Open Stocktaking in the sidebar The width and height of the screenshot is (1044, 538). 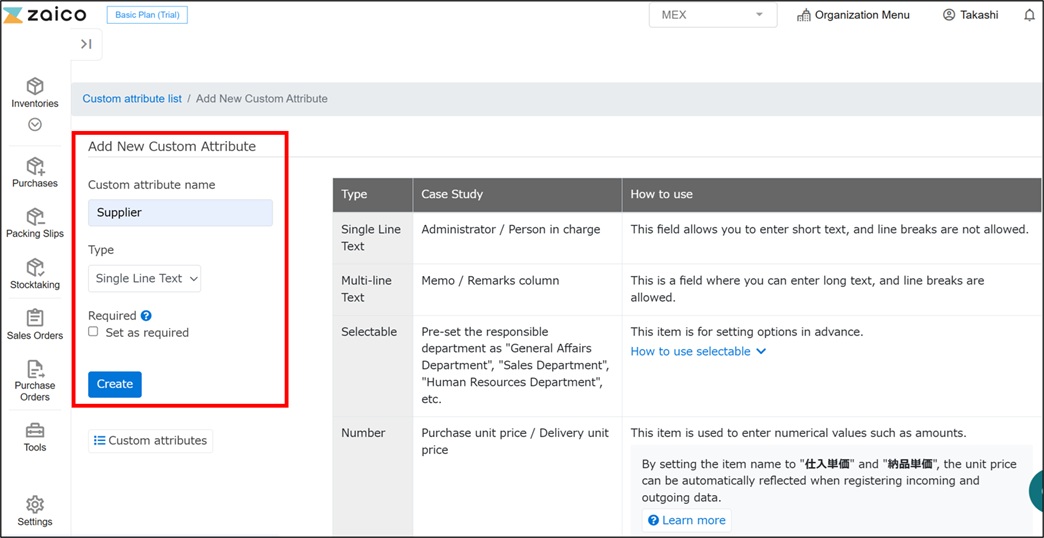[x=35, y=274]
